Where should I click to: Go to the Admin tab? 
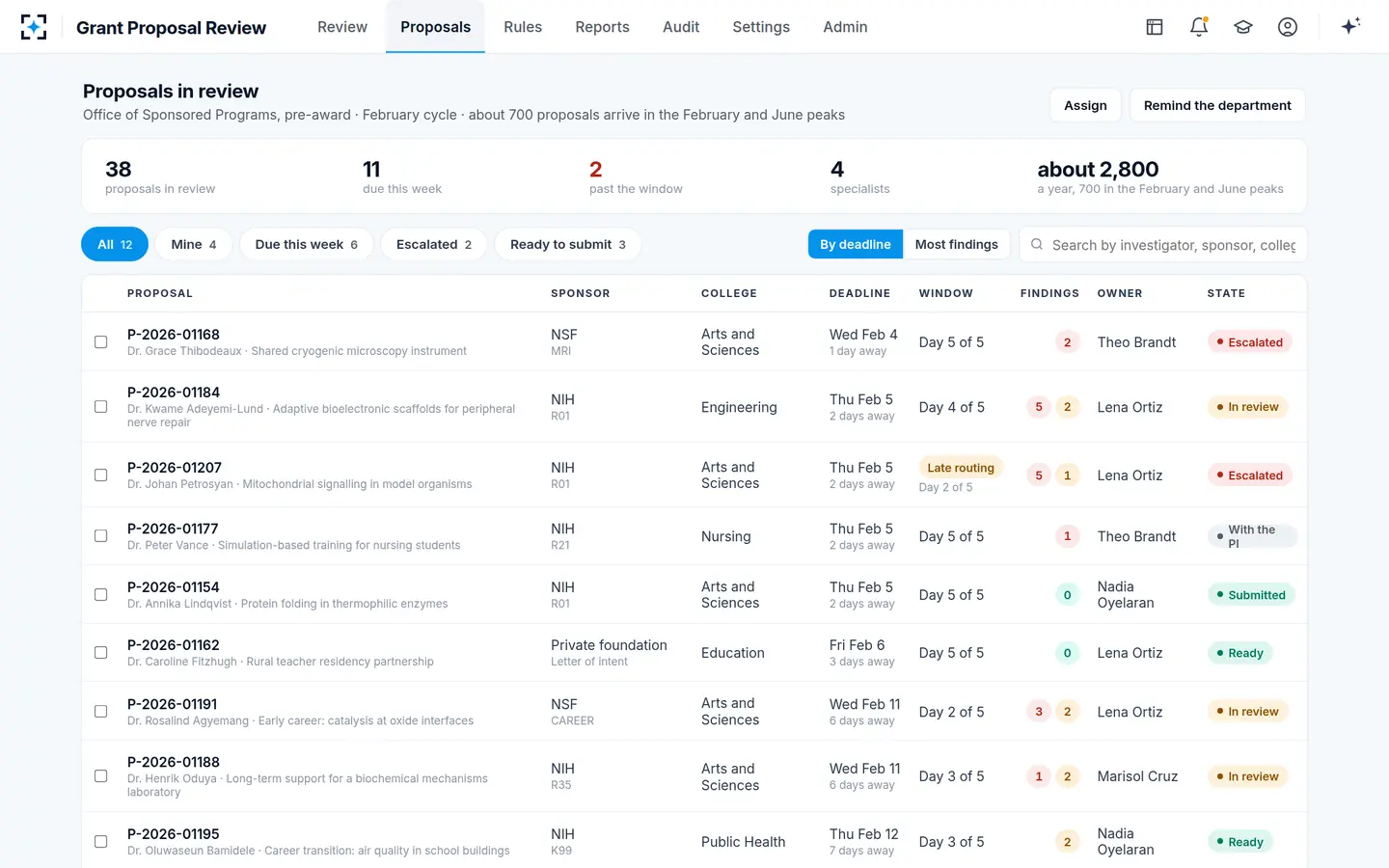click(x=845, y=27)
